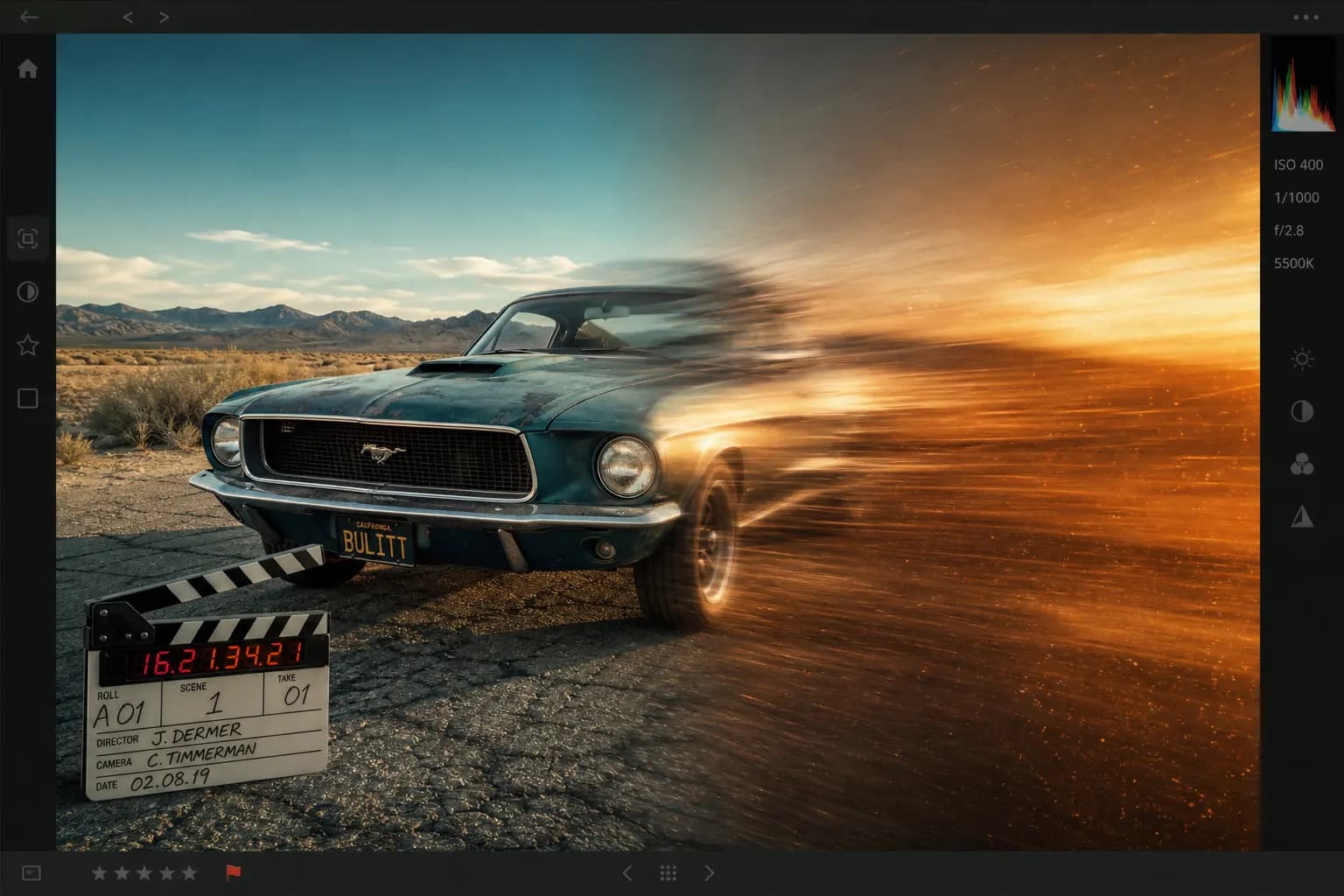The image size is (1344, 896).
Task: Open the sun-shaped exposure adjustment
Action: (1302, 359)
